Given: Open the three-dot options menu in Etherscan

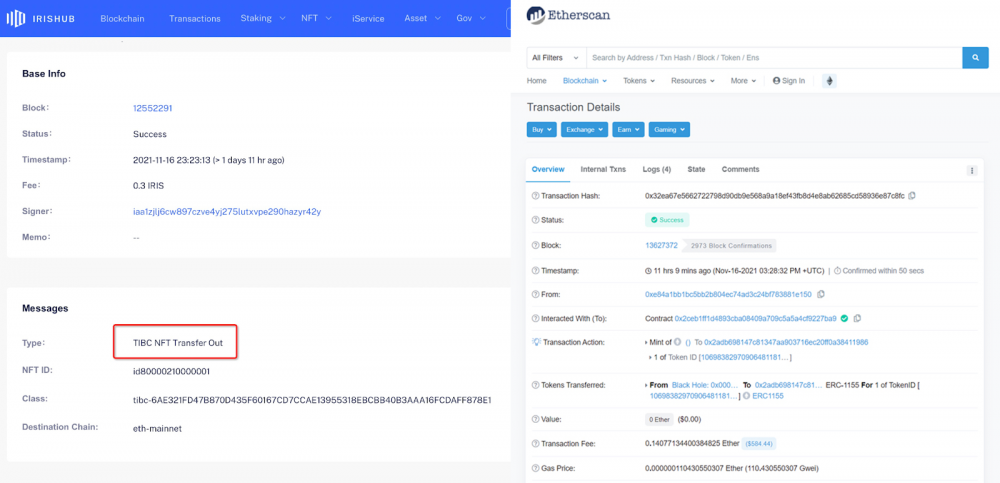Looking at the screenshot, I should pos(972,170).
